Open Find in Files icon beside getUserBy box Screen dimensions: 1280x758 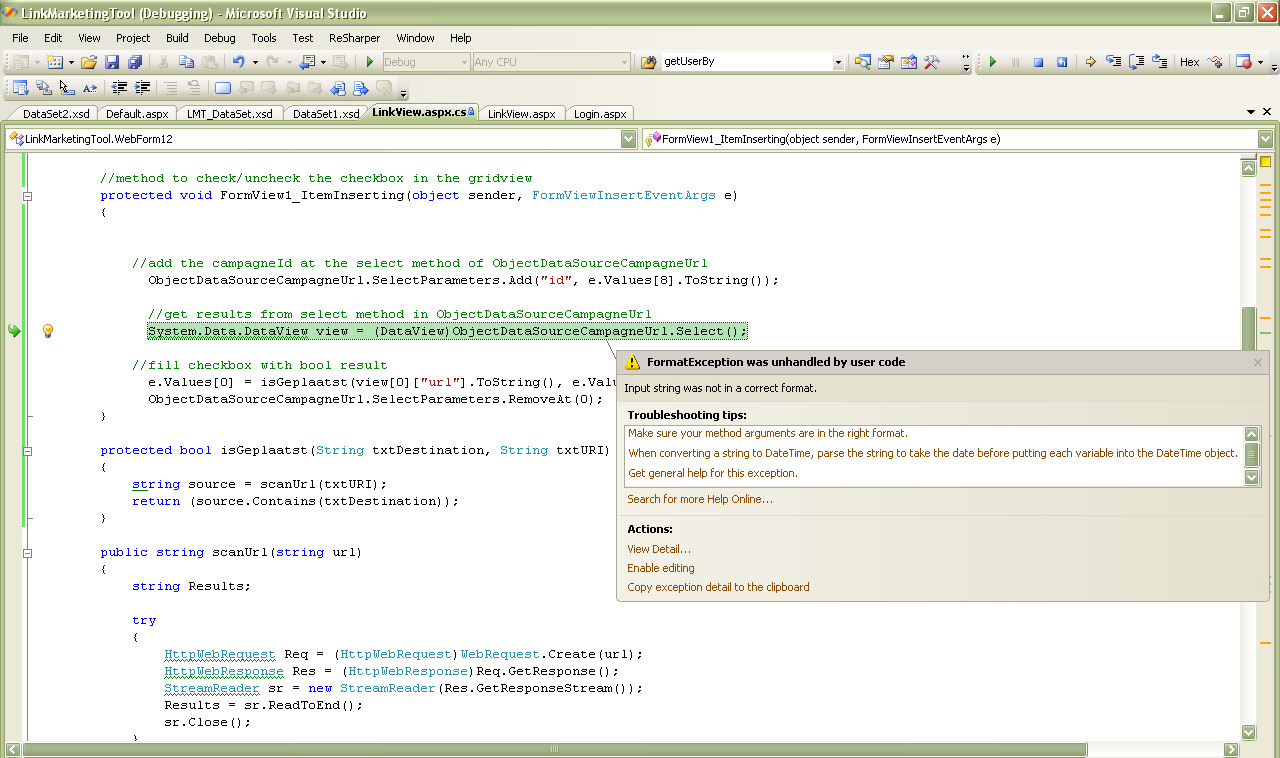click(648, 62)
